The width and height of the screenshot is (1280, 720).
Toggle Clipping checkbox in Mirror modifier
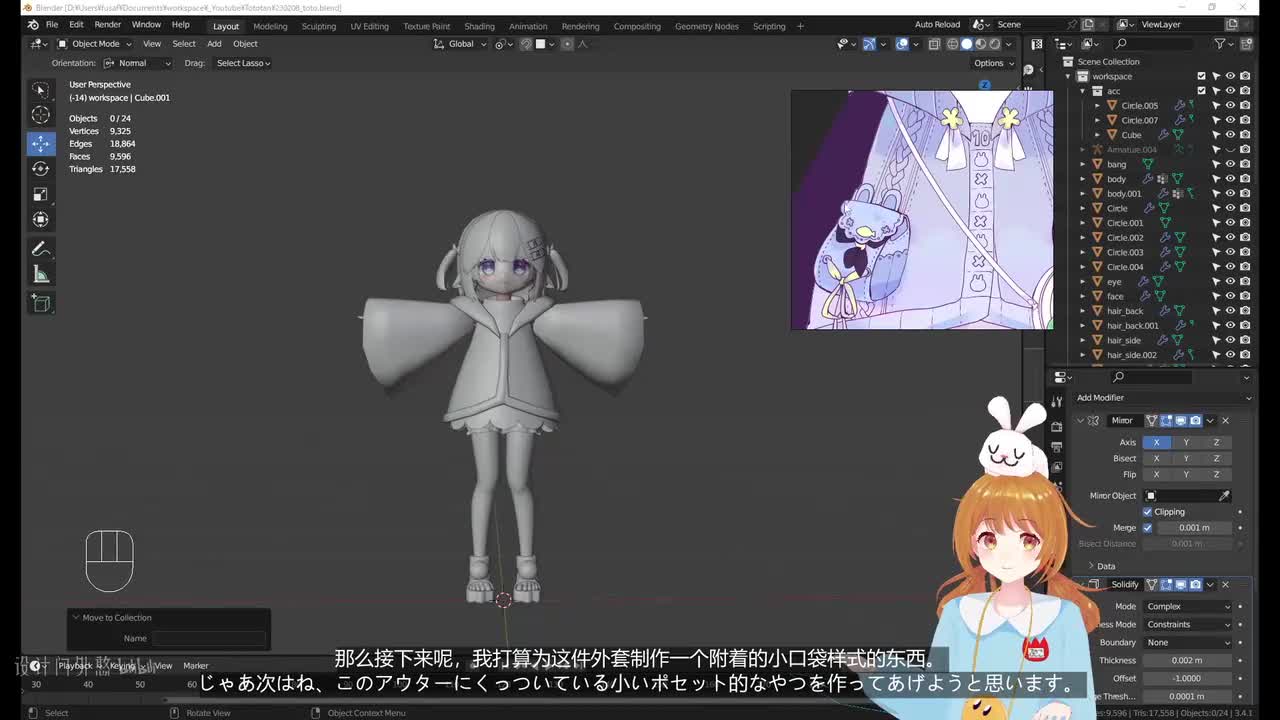coord(1148,512)
